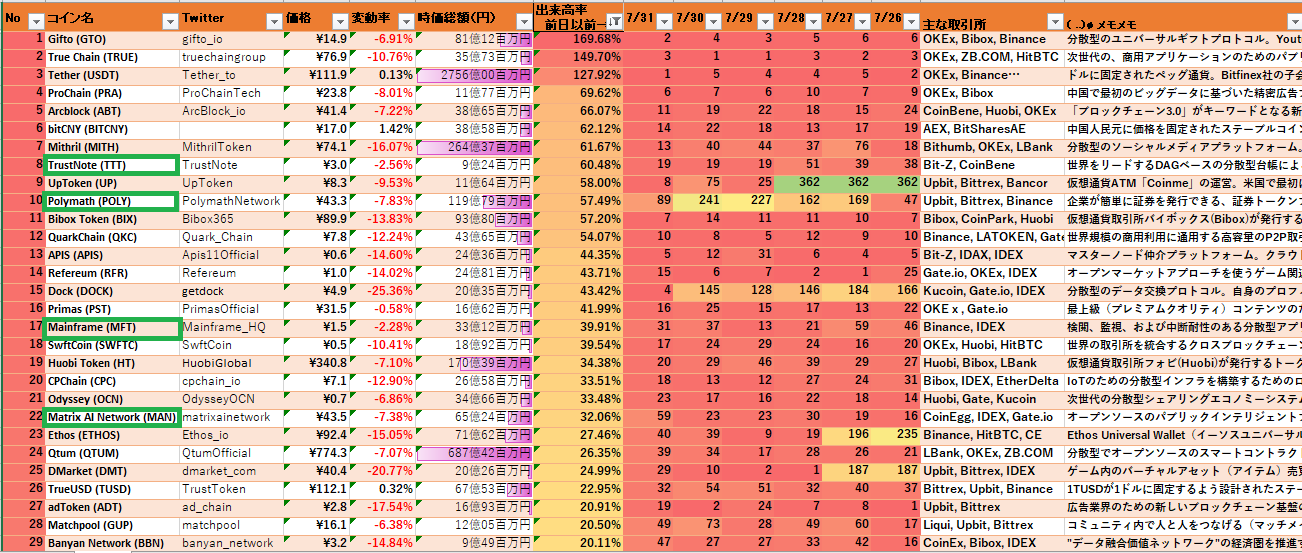This screenshot has width=1302, height=553.
Task: Open the No column filter dropdown
Action: pyautogui.click(x=36, y=21)
